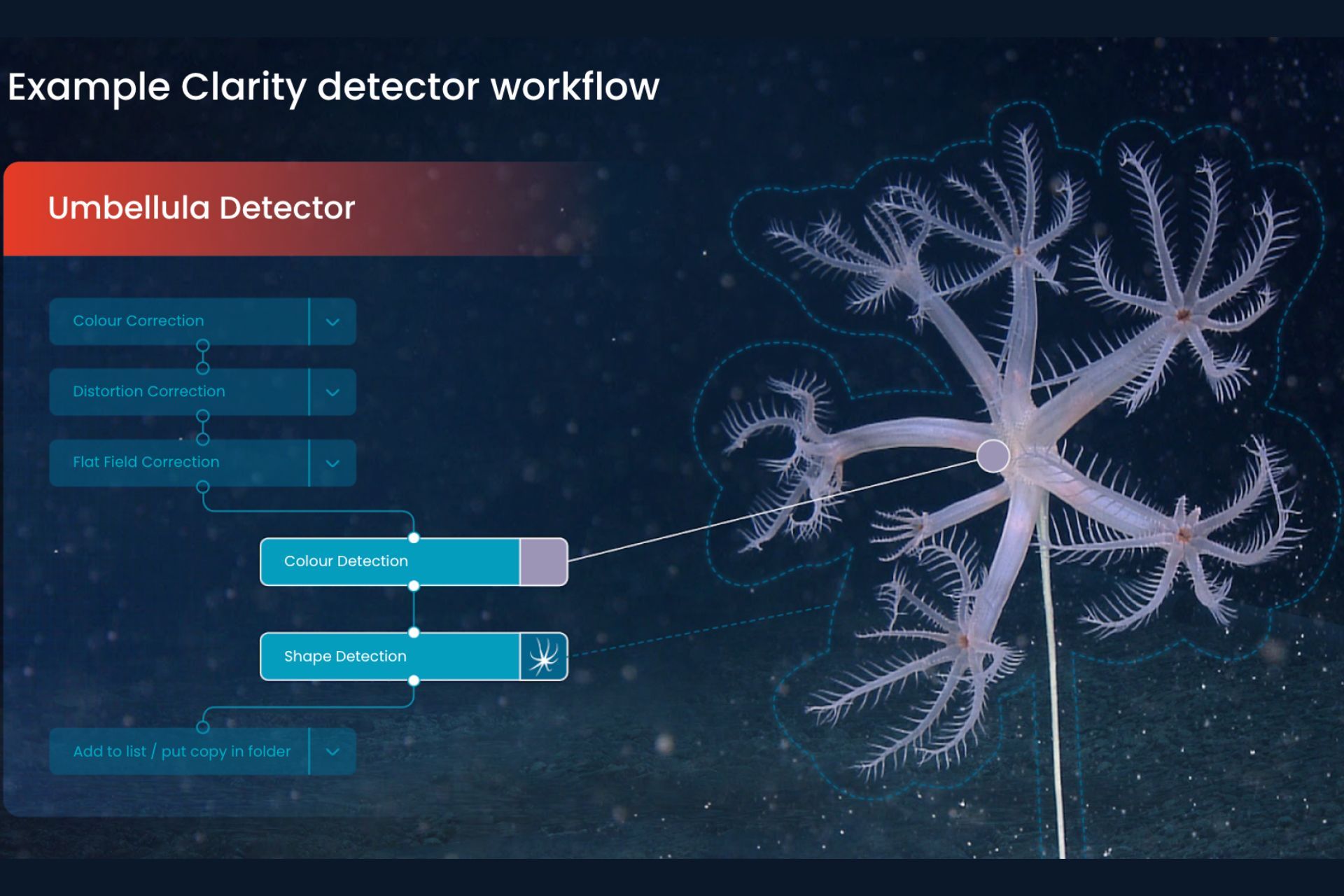Expand the Distortion Correction chevron
Screen dimensions: 1344x896
pyautogui.click(x=332, y=393)
